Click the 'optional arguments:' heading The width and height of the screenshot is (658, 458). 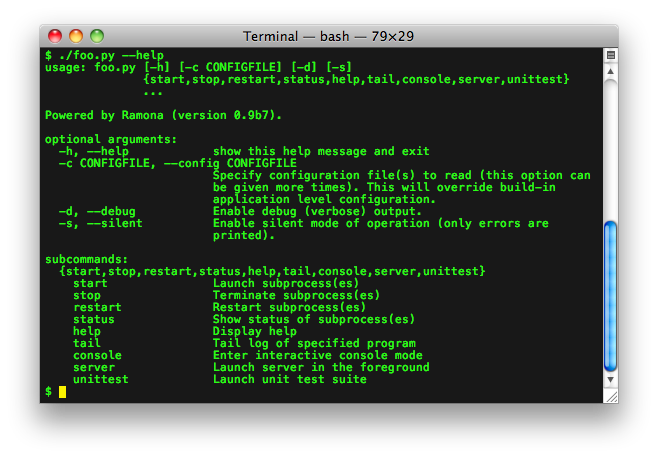[111, 140]
